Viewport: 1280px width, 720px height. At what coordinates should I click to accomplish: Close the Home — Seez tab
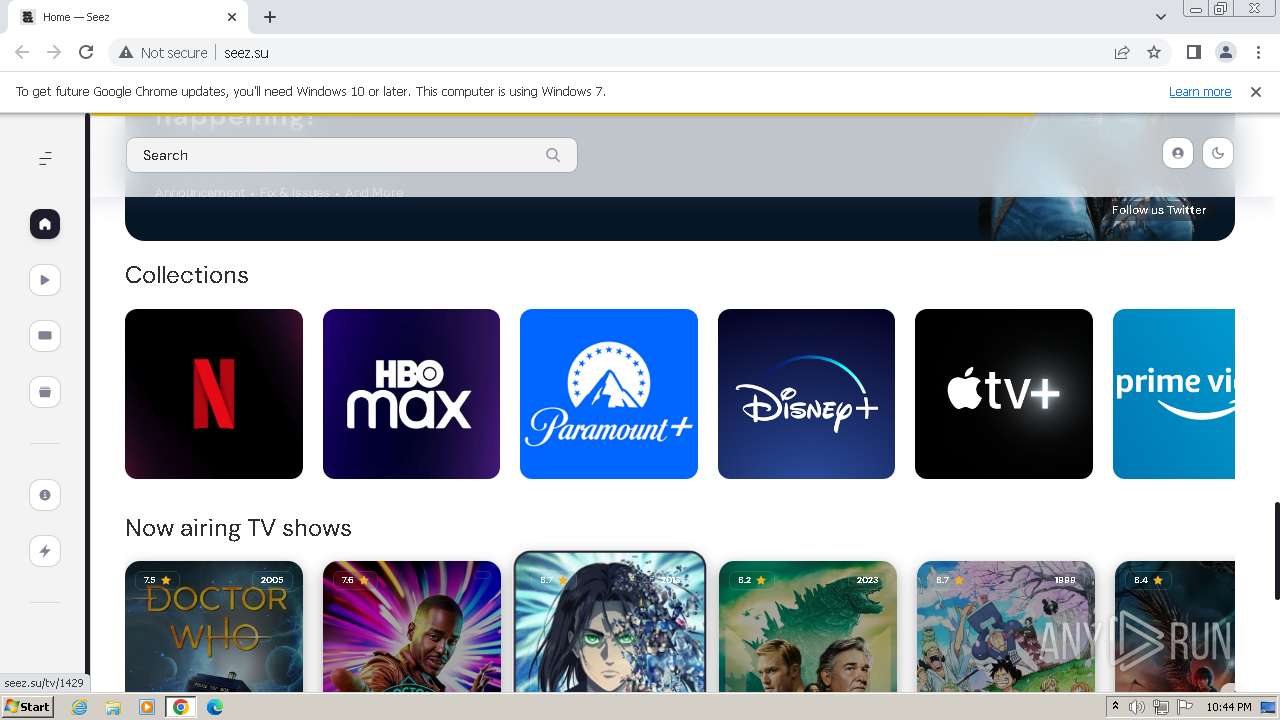232,17
